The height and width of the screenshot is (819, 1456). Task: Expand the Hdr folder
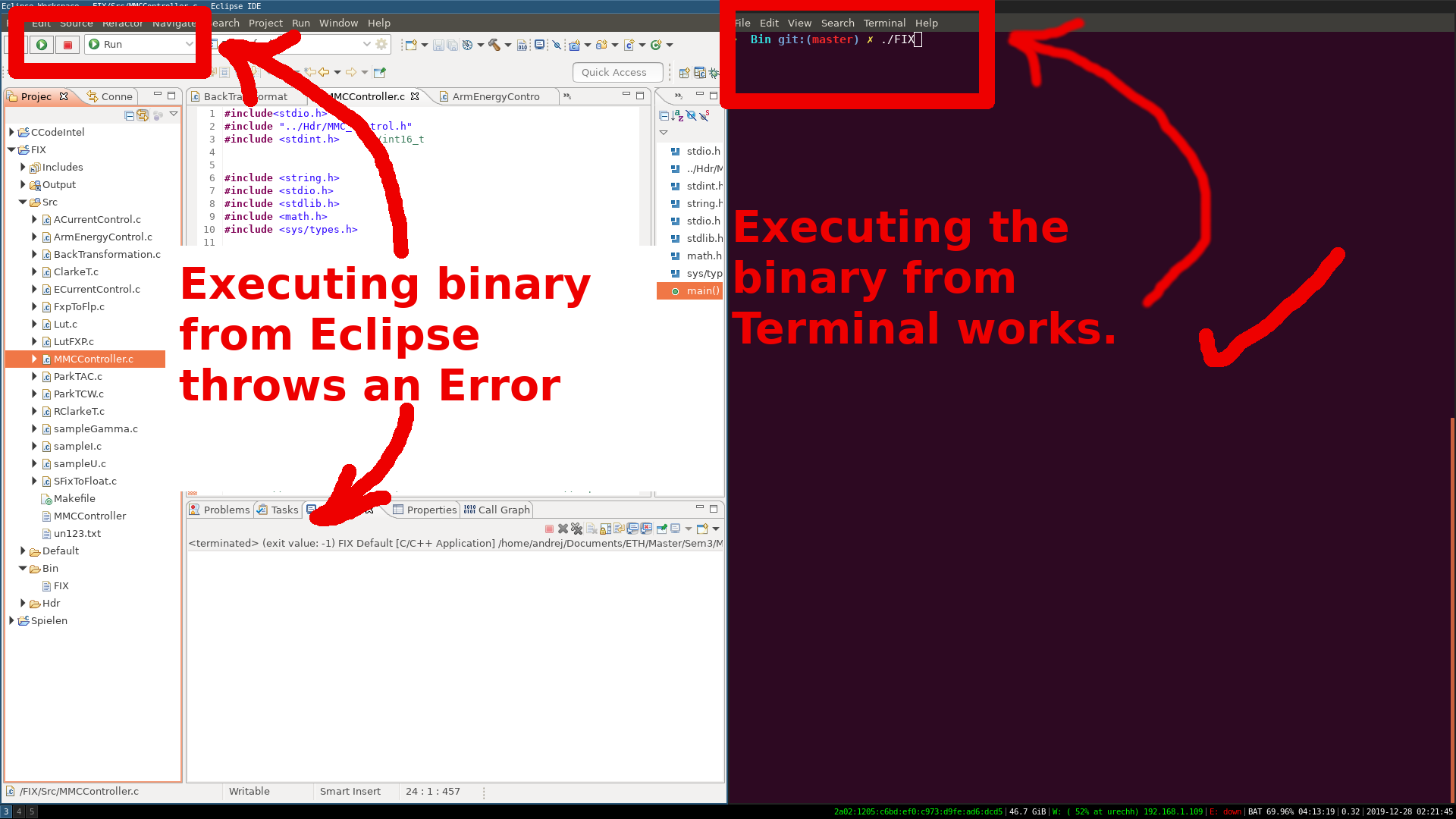23,603
